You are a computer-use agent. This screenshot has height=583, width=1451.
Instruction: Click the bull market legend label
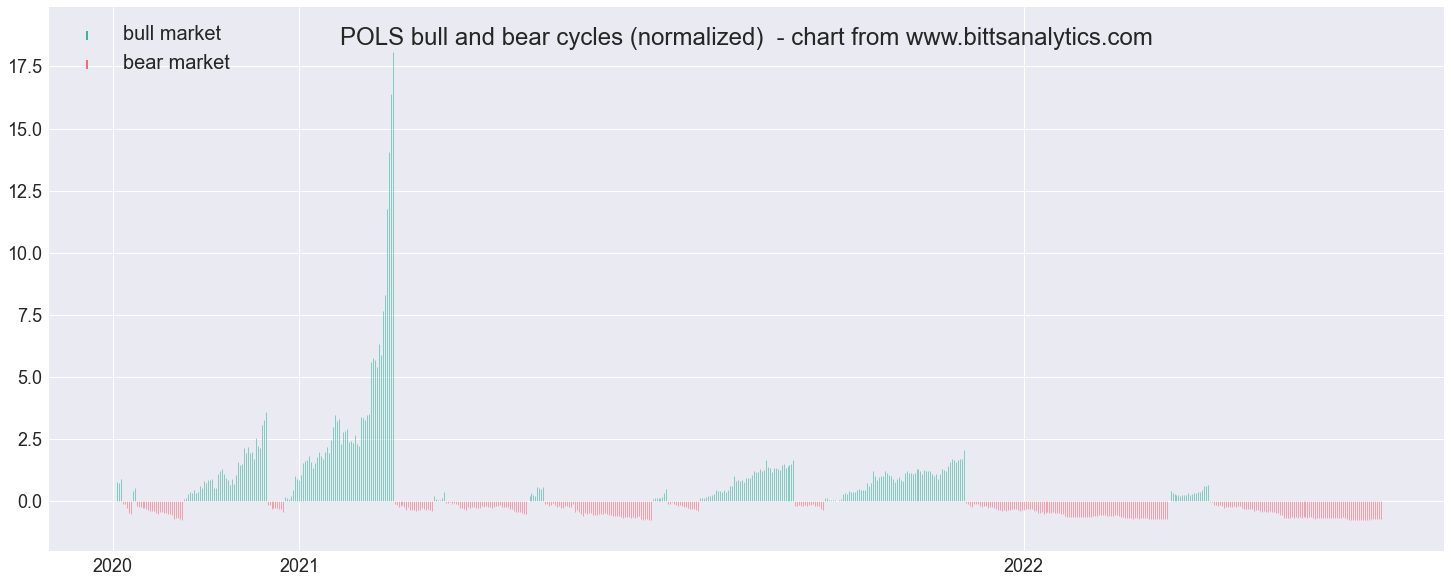[x=172, y=34]
